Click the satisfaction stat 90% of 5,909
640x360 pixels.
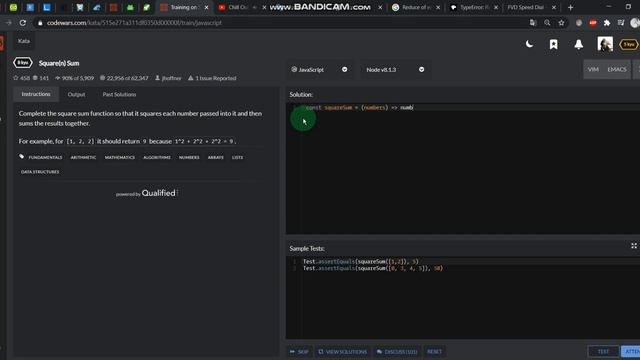click(74, 78)
